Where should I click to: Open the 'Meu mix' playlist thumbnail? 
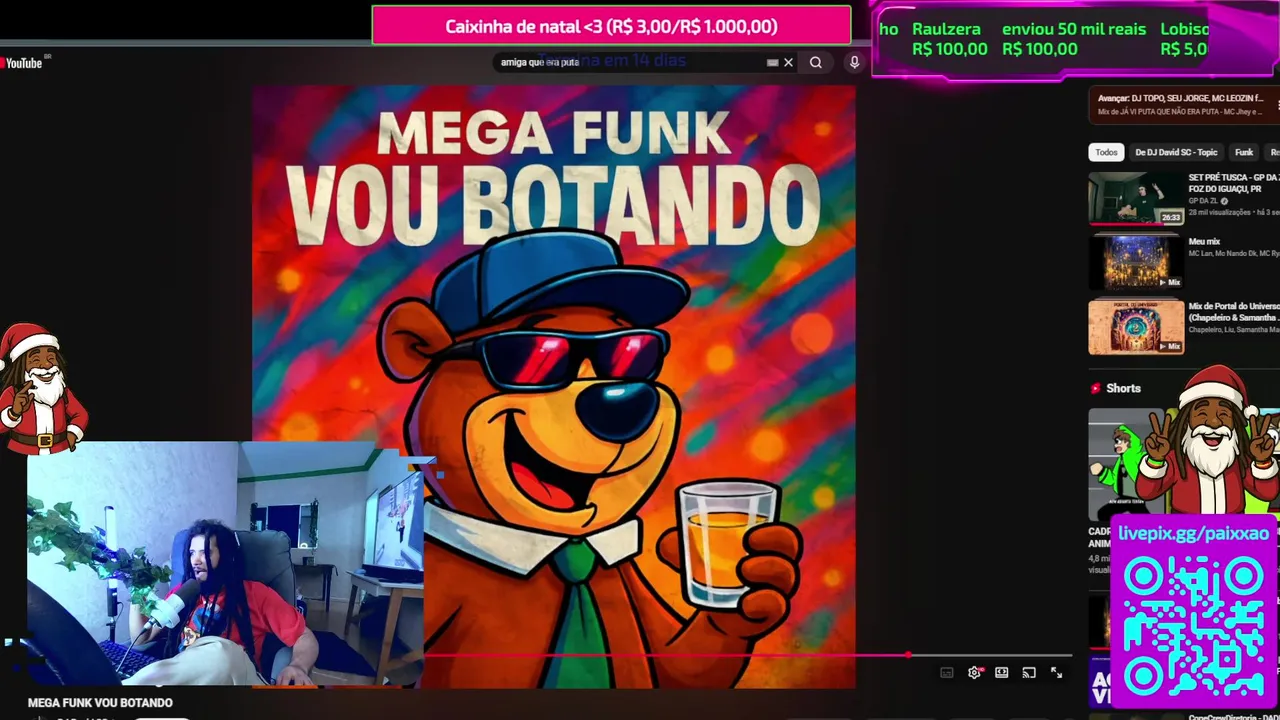coord(1136,262)
